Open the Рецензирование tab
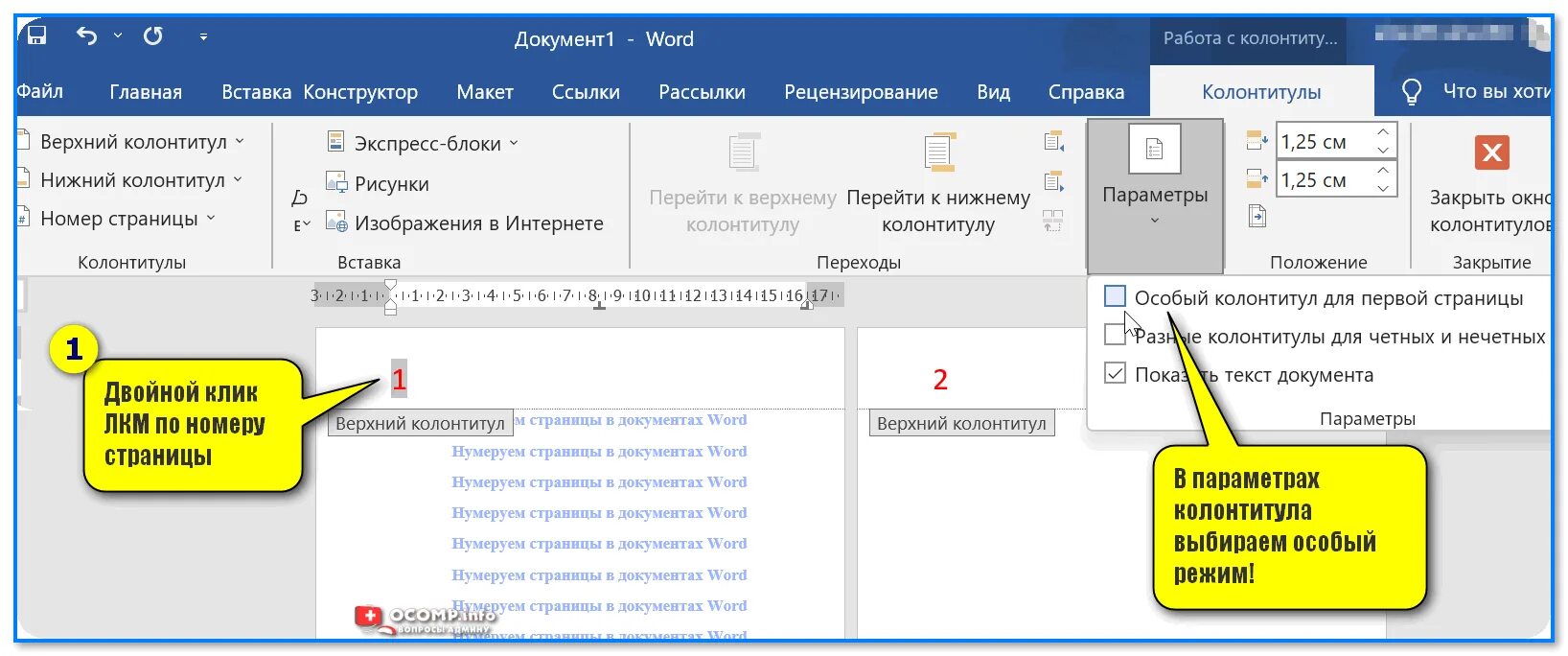 (861, 92)
